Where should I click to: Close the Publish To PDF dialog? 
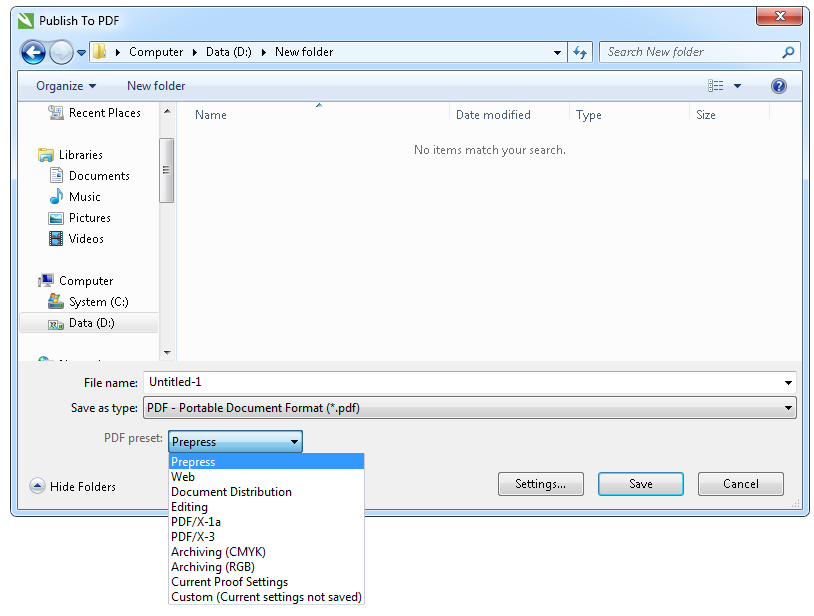click(779, 16)
